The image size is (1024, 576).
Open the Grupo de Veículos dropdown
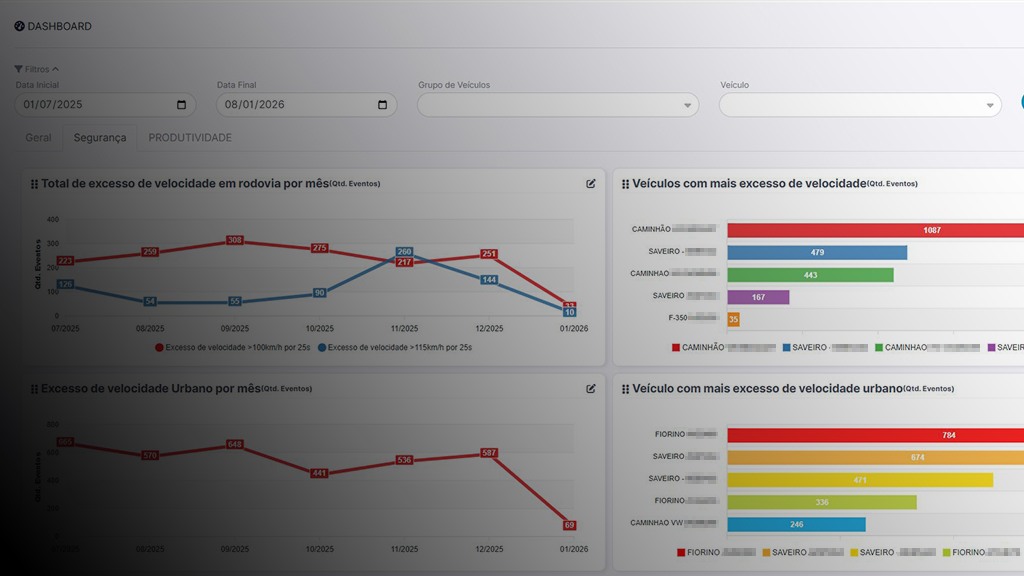click(558, 105)
